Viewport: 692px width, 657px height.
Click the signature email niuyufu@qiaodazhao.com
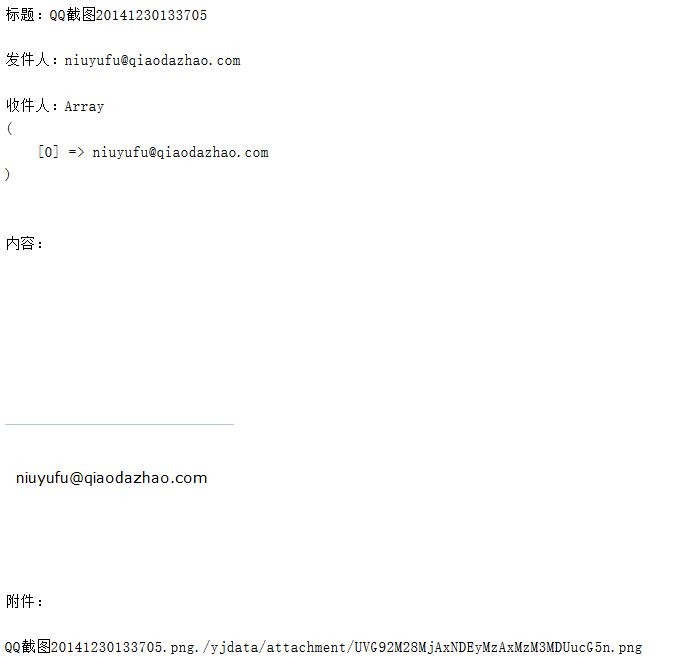click(112, 478)
